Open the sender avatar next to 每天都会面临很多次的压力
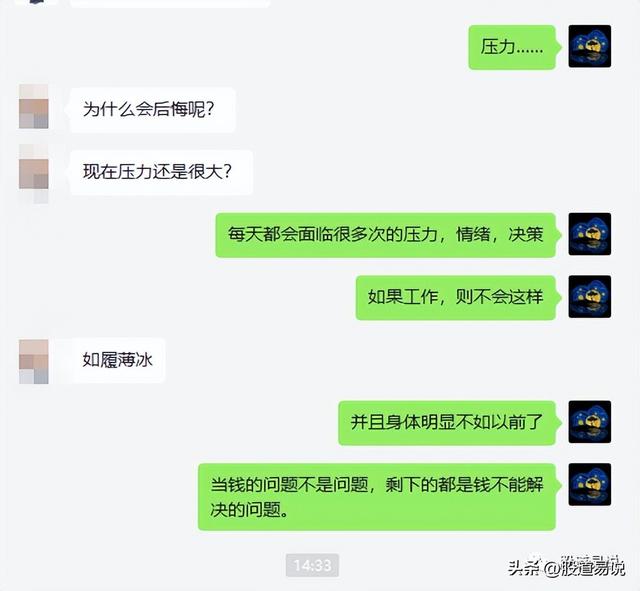Screen dimensions: 640x591 589,234
